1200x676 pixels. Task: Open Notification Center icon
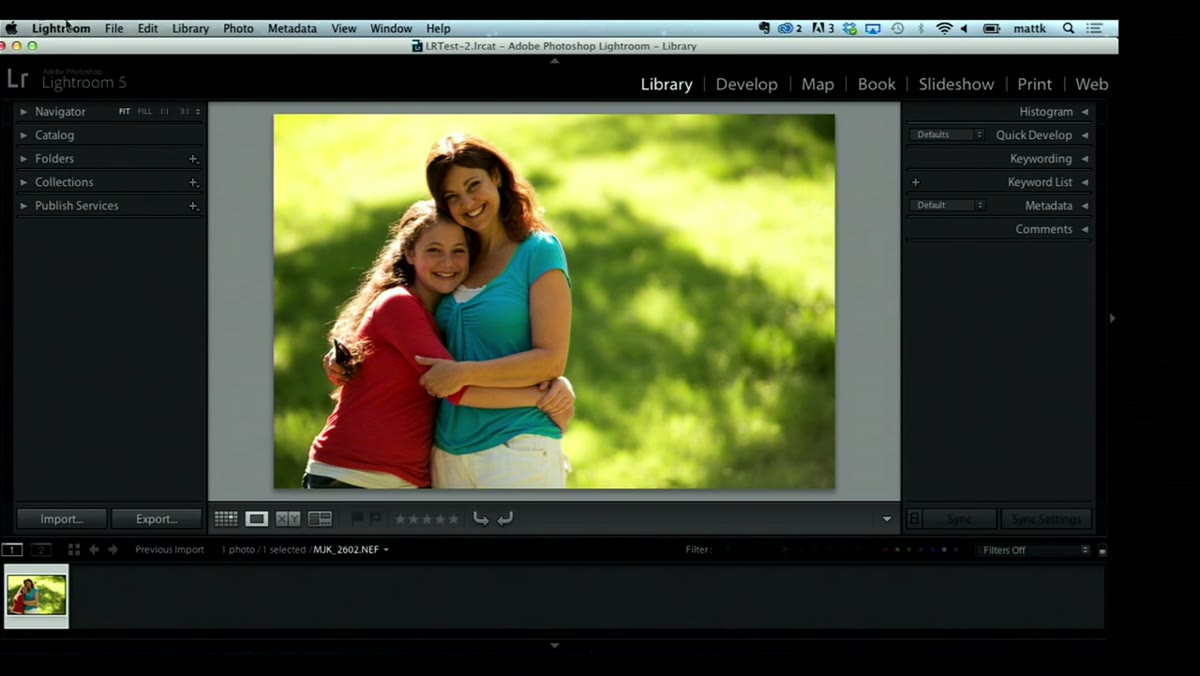pyautogui.click(x=1096, y=28)
